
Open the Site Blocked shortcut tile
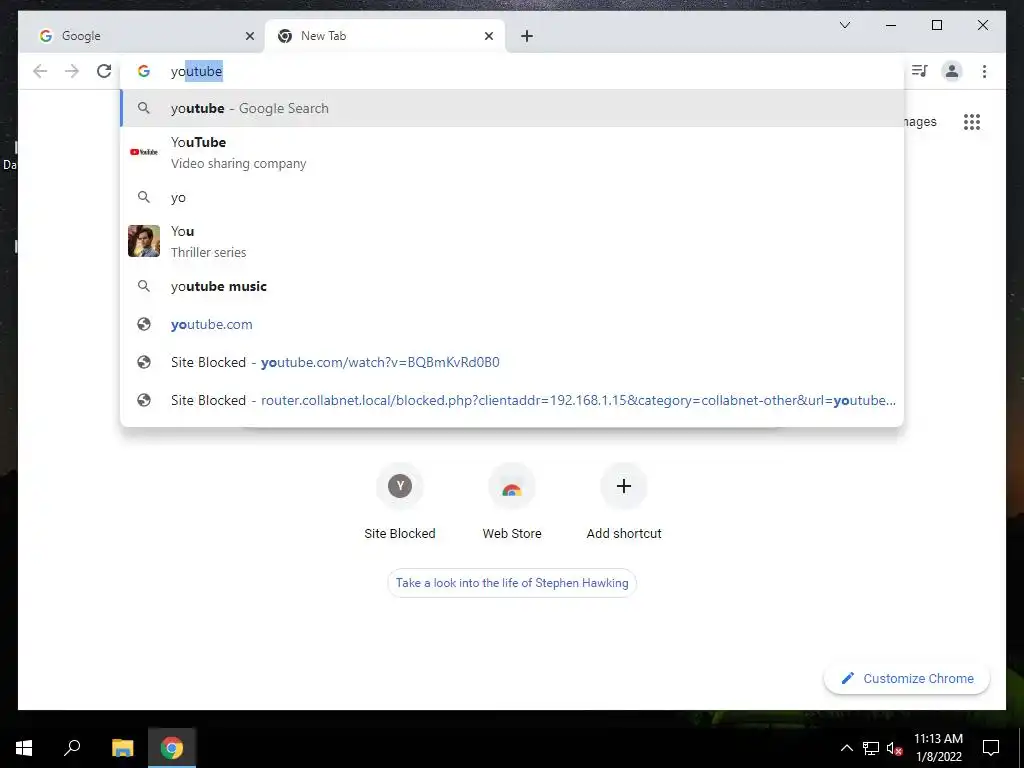[400, 502]
